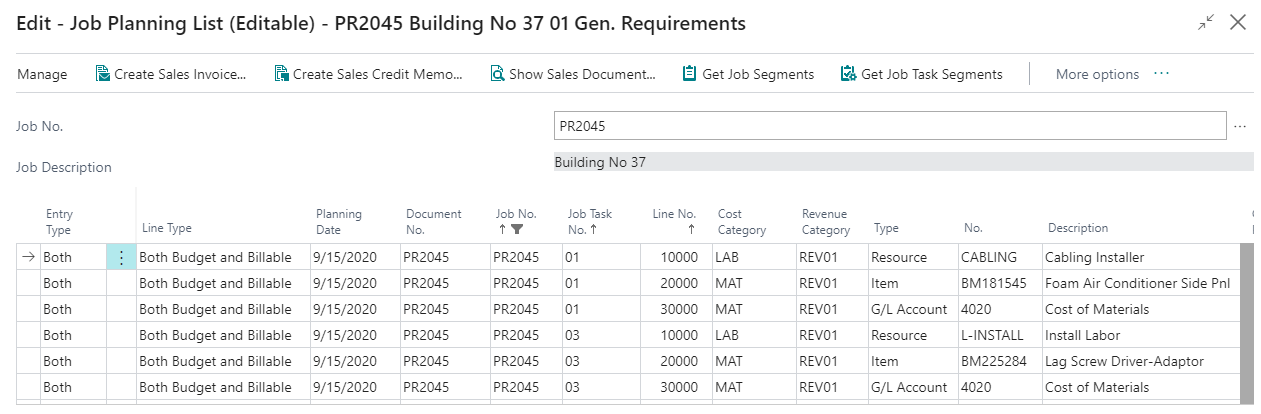
Task: Select the Lag Screw Driver-Adaptor description cell
Action: click(1124, 362)
